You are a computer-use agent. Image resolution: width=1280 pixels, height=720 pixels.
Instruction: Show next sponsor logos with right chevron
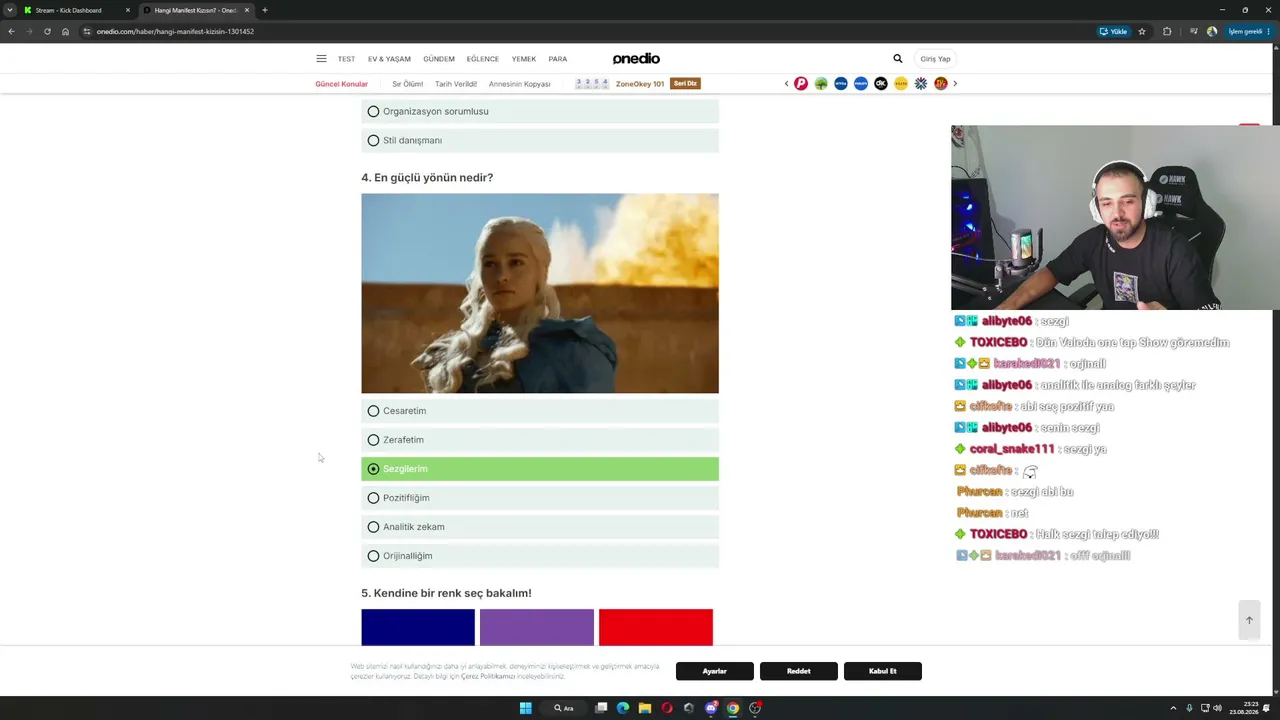pos(955,84)
